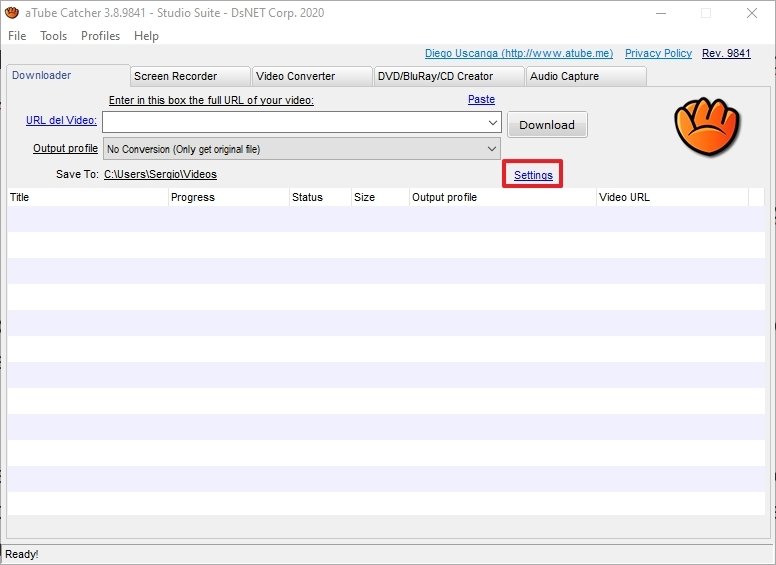Screen dimensions: 776x565
Task: Click the Paste link
Action: 481,99
